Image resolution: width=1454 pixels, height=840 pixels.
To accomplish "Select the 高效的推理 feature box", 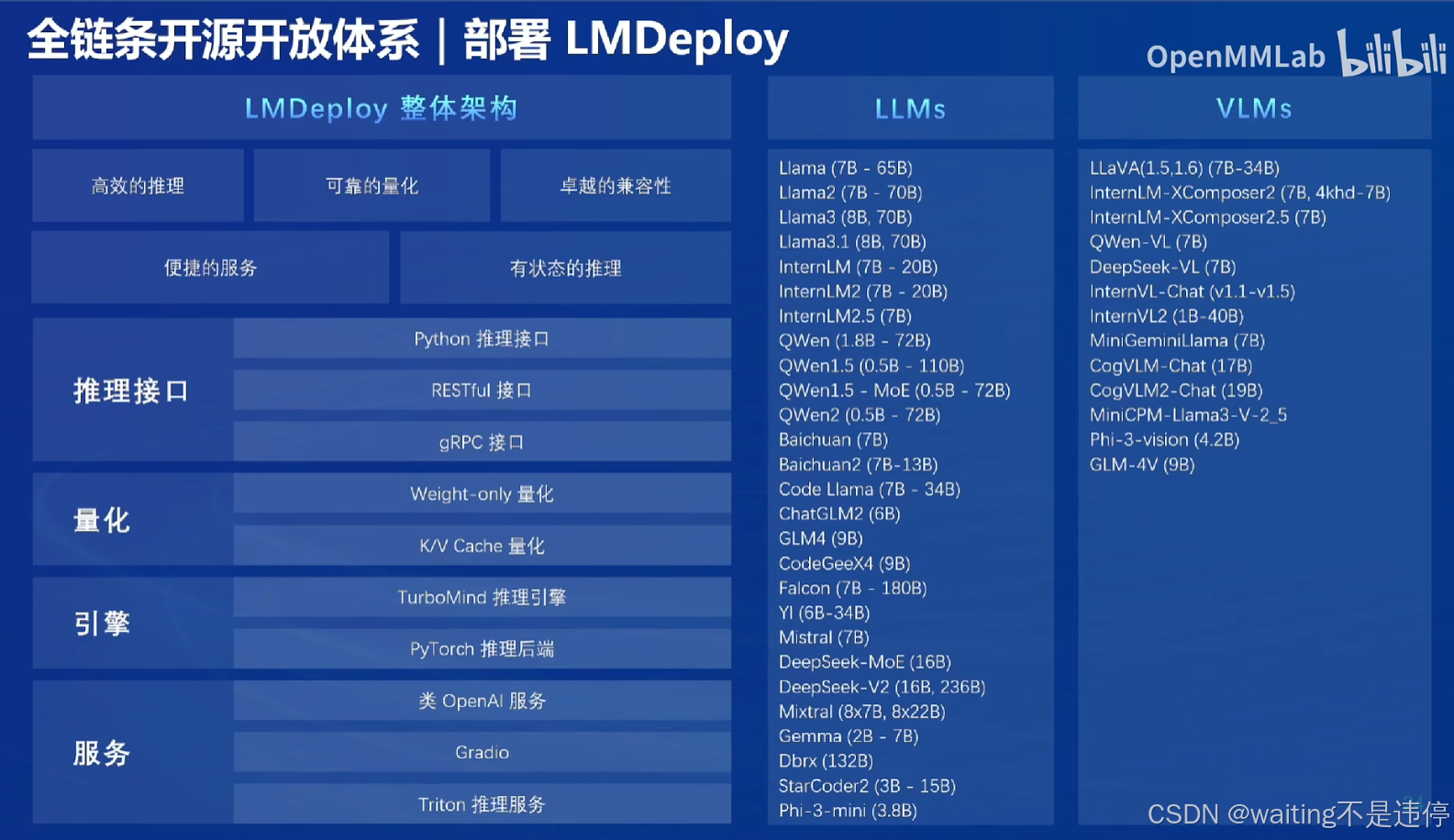I will [138, 185].
